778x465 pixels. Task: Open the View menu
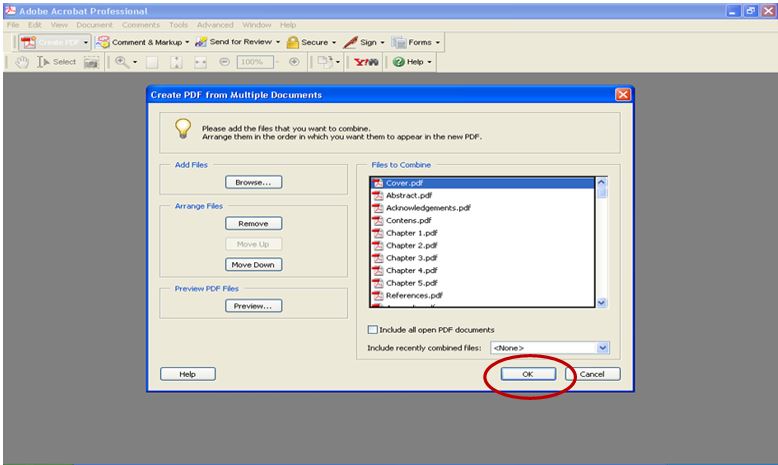[x=59, y=25]
